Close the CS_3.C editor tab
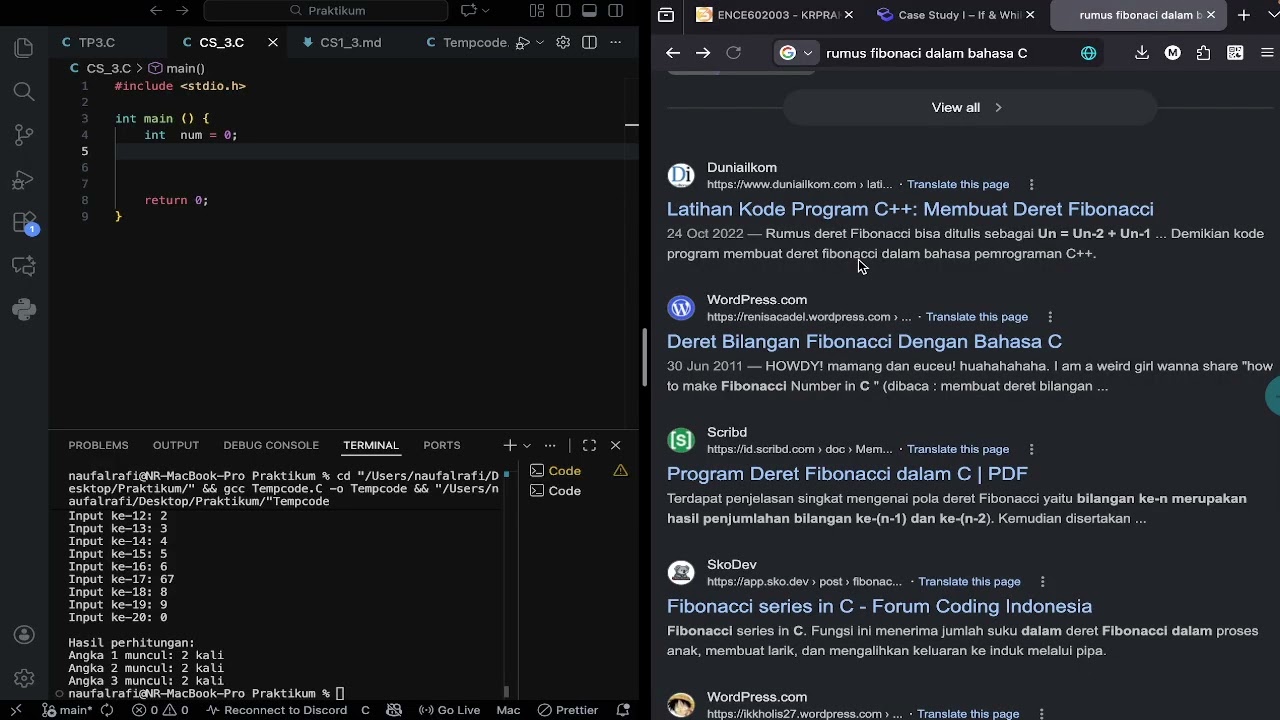The width and height of the screenshot is (1280, 720). tap(272, 43)
